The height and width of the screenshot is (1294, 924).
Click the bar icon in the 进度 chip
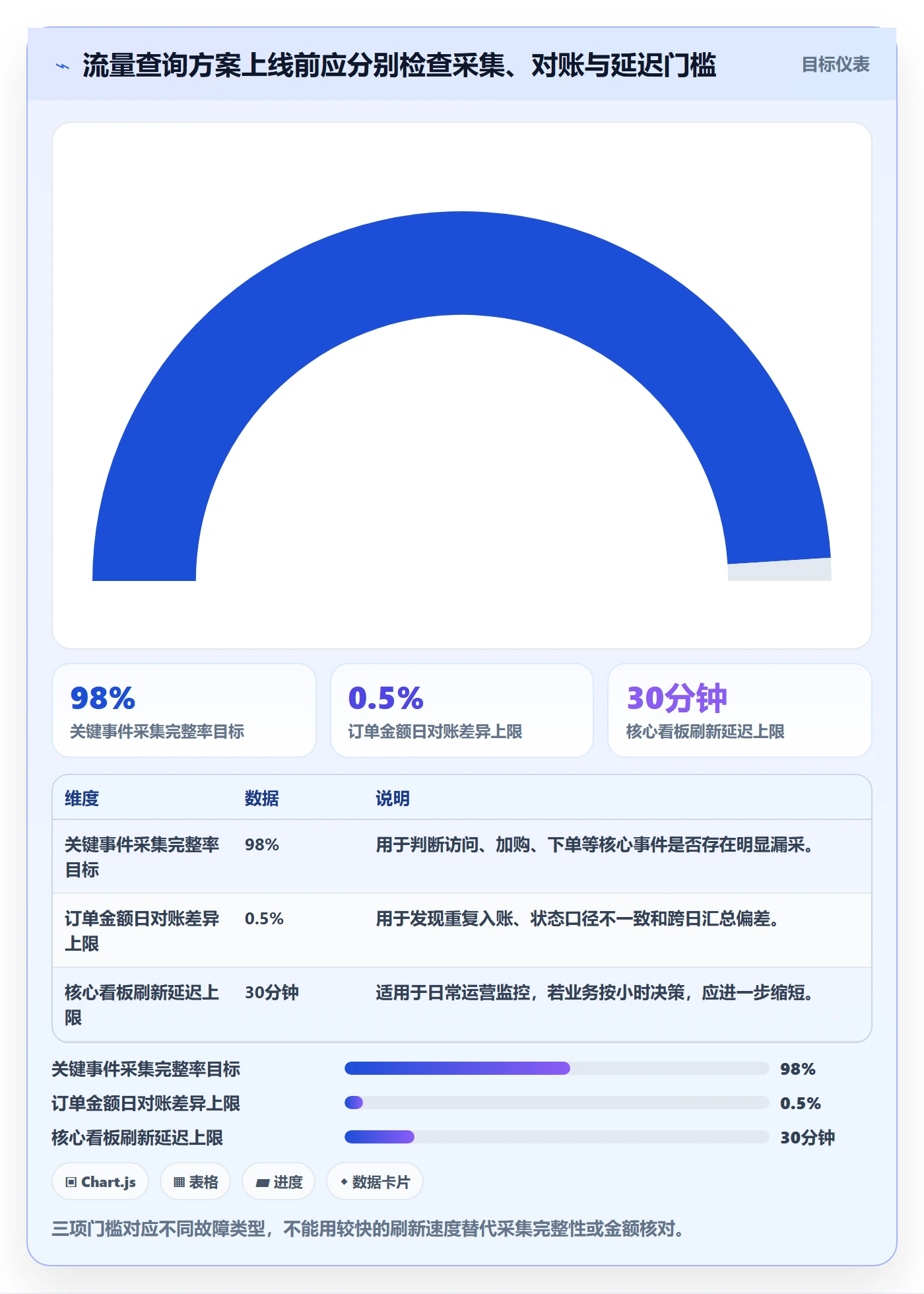pos(262,1183)
